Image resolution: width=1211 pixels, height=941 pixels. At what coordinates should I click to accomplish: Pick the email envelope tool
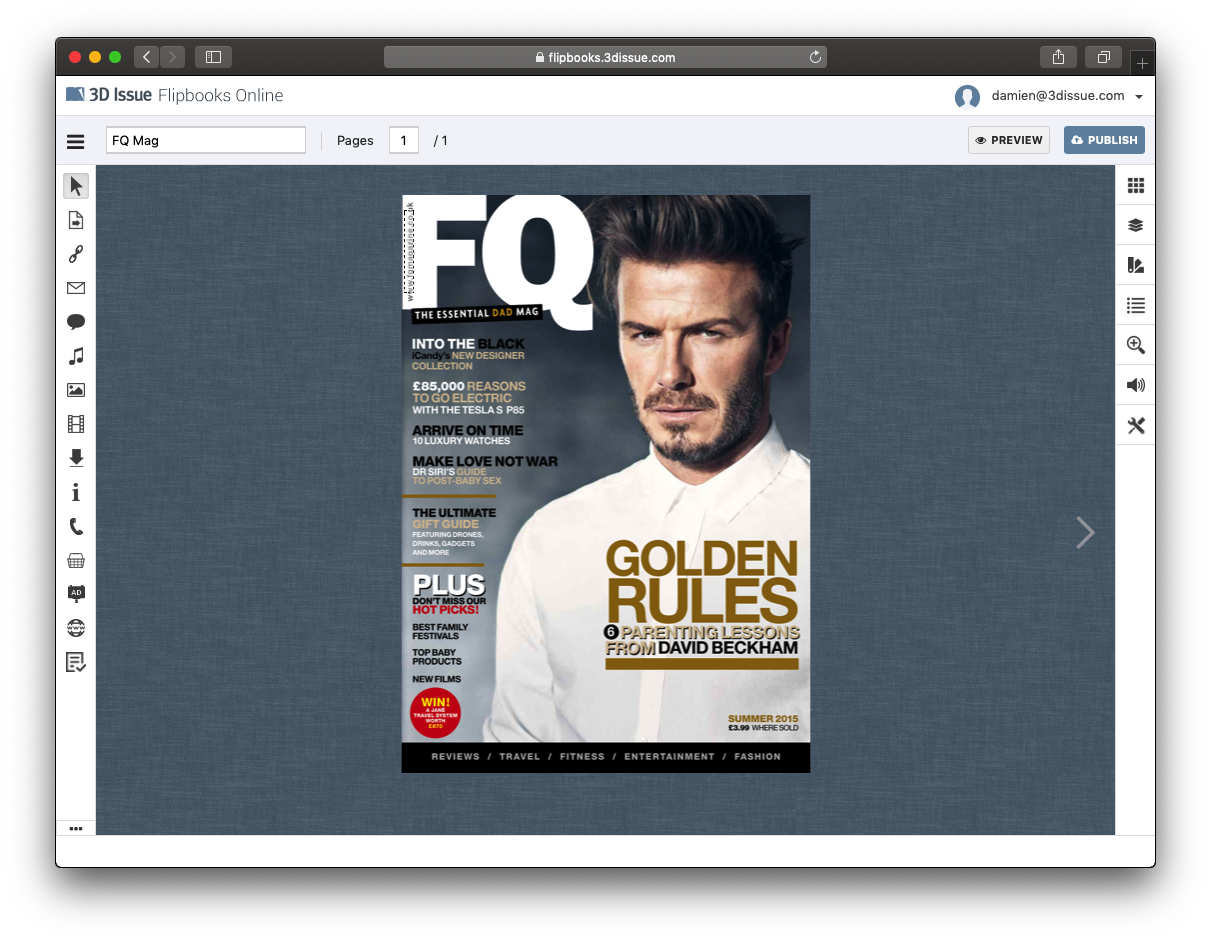(76, 288)
